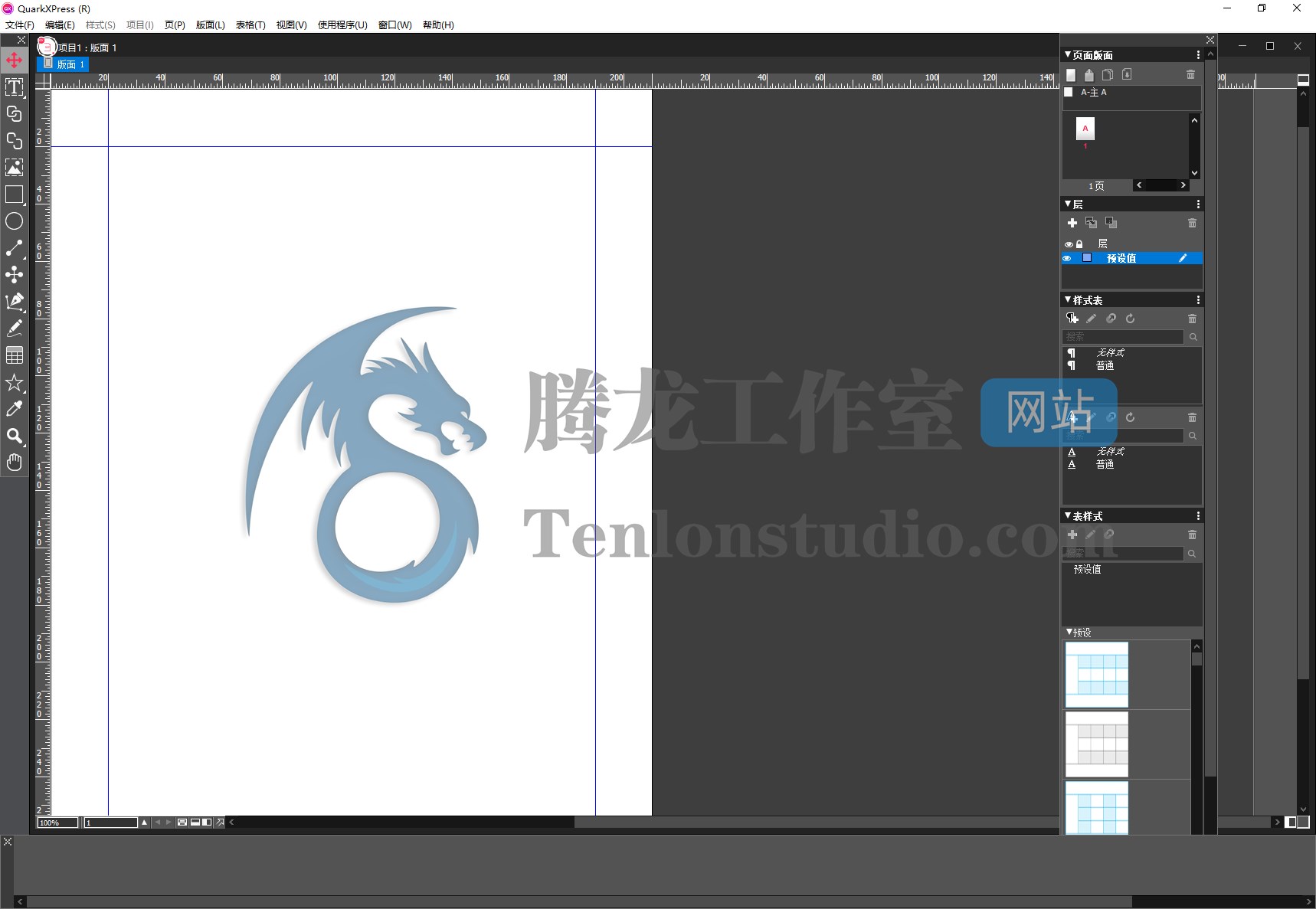Screen dimensions: 1316x909
Task: Open the 表格(T) menu
Action: point(250,25)
